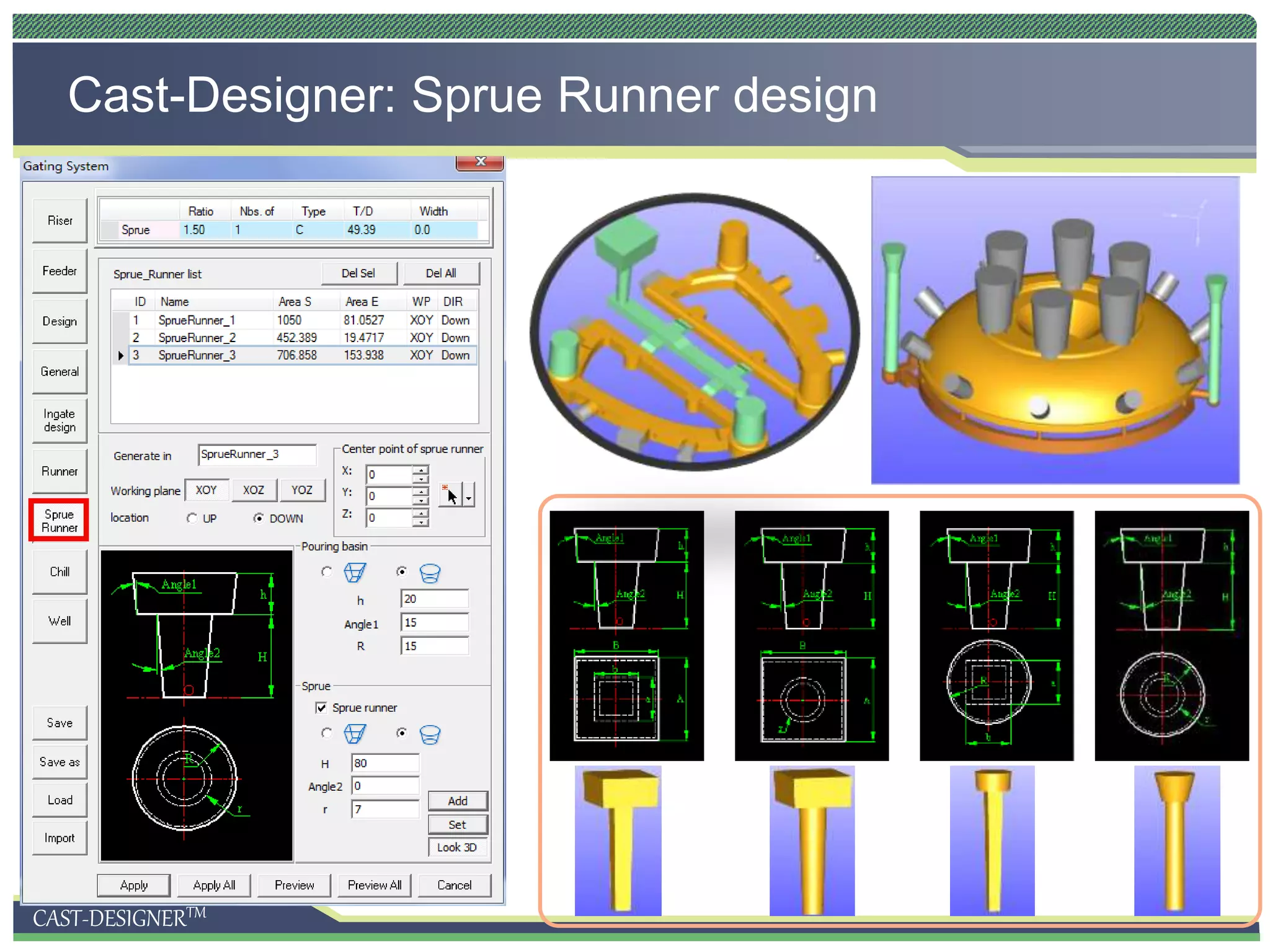Click the pouring basin R field

click(x=435, y=646)
